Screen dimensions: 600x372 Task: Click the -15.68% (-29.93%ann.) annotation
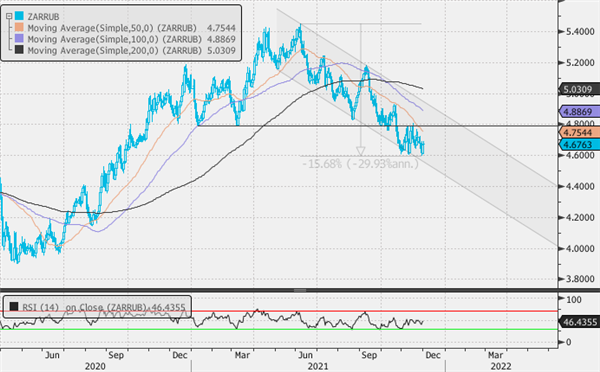pos(360,164)
